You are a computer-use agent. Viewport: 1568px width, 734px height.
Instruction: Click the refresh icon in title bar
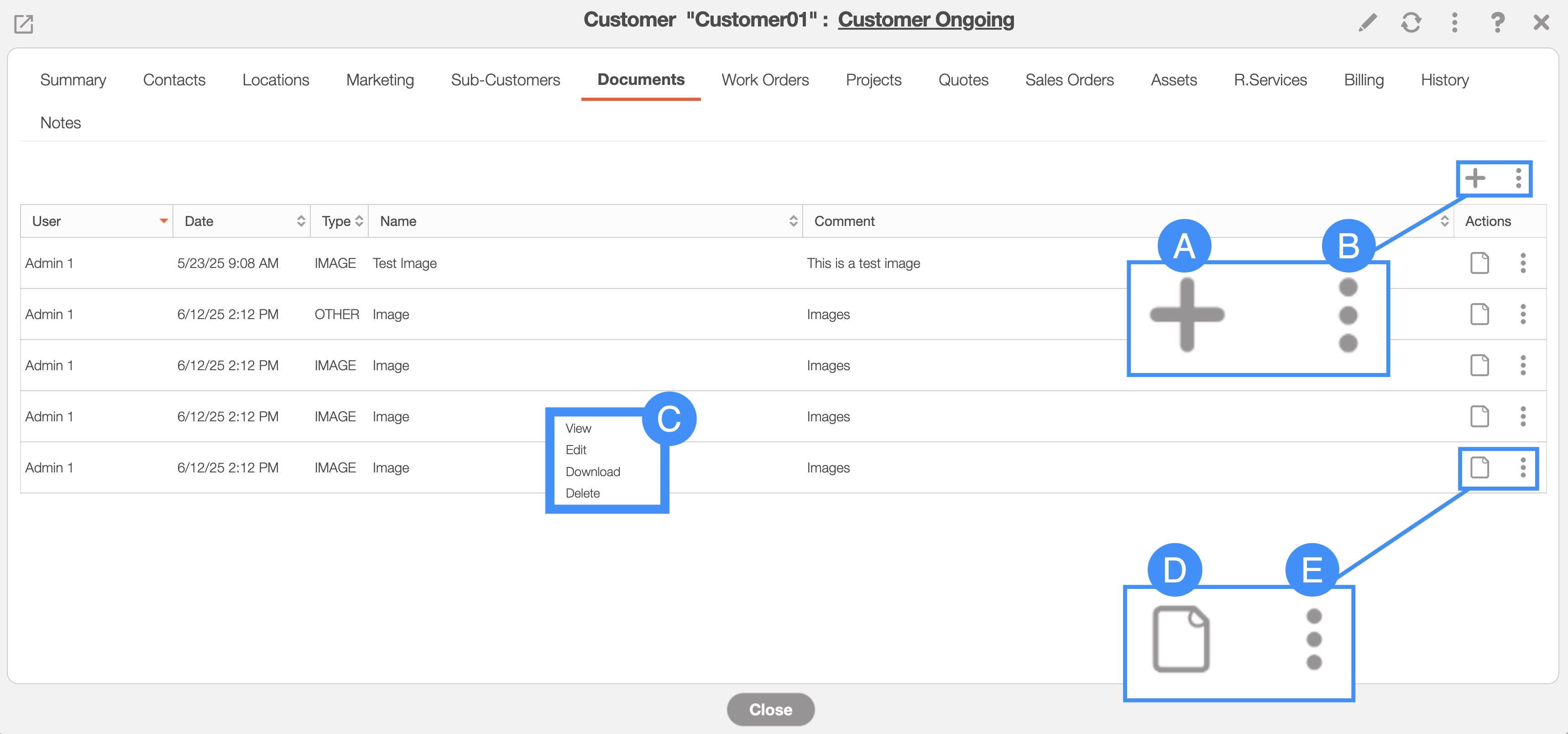pyautogui.click(x=1411, y=23)
